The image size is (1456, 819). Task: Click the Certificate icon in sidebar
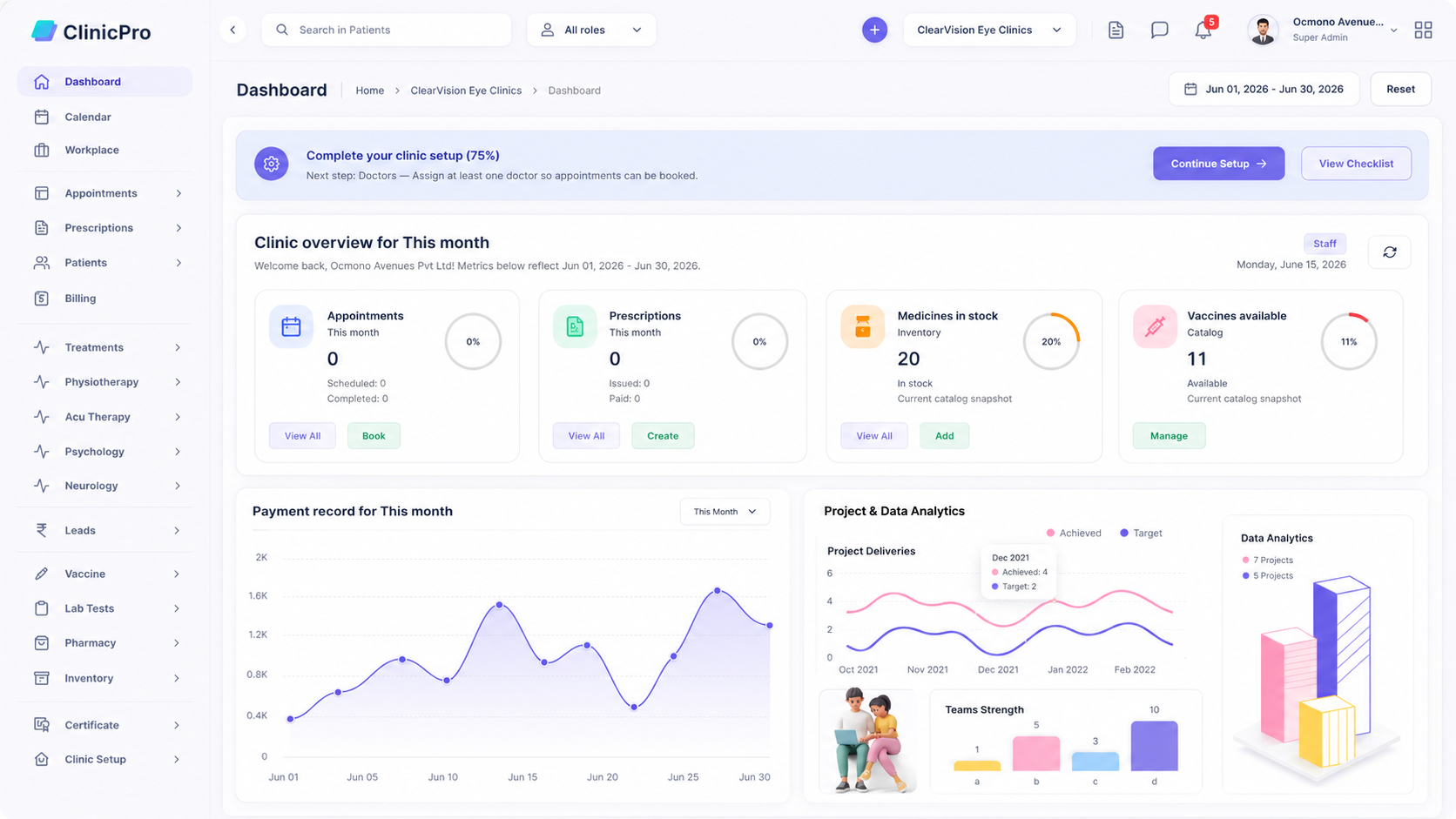tap(41, 724)
